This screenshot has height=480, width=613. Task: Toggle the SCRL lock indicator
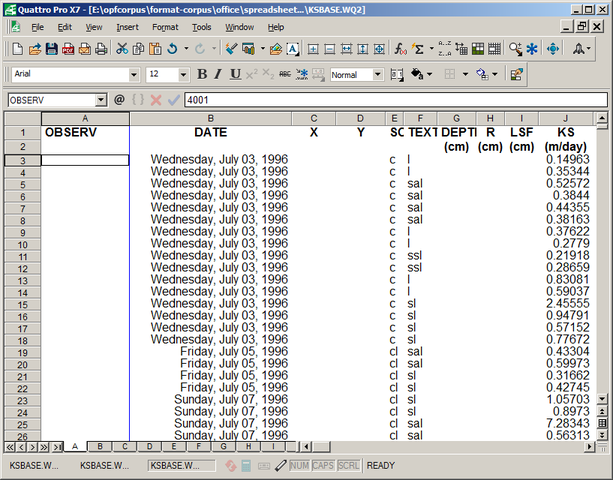pyautogui.click(x=348, y=466)
